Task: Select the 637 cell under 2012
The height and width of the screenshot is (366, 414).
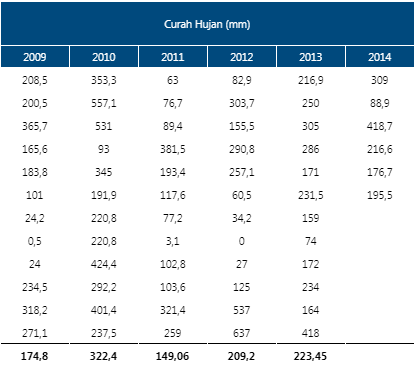Action: click(242, 333)
